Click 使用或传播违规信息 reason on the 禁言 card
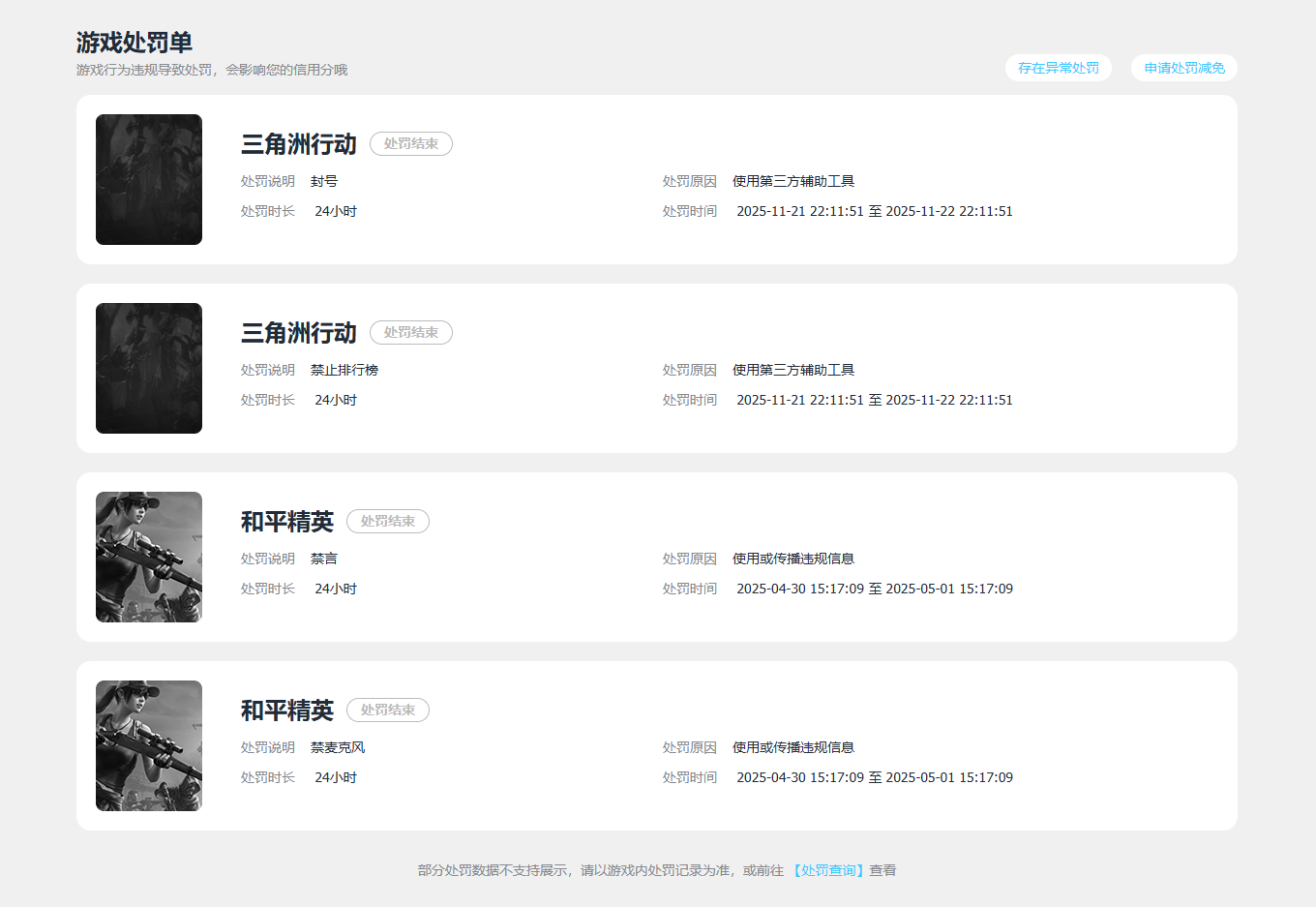The image size is (1316, 907). pos(793,559)
